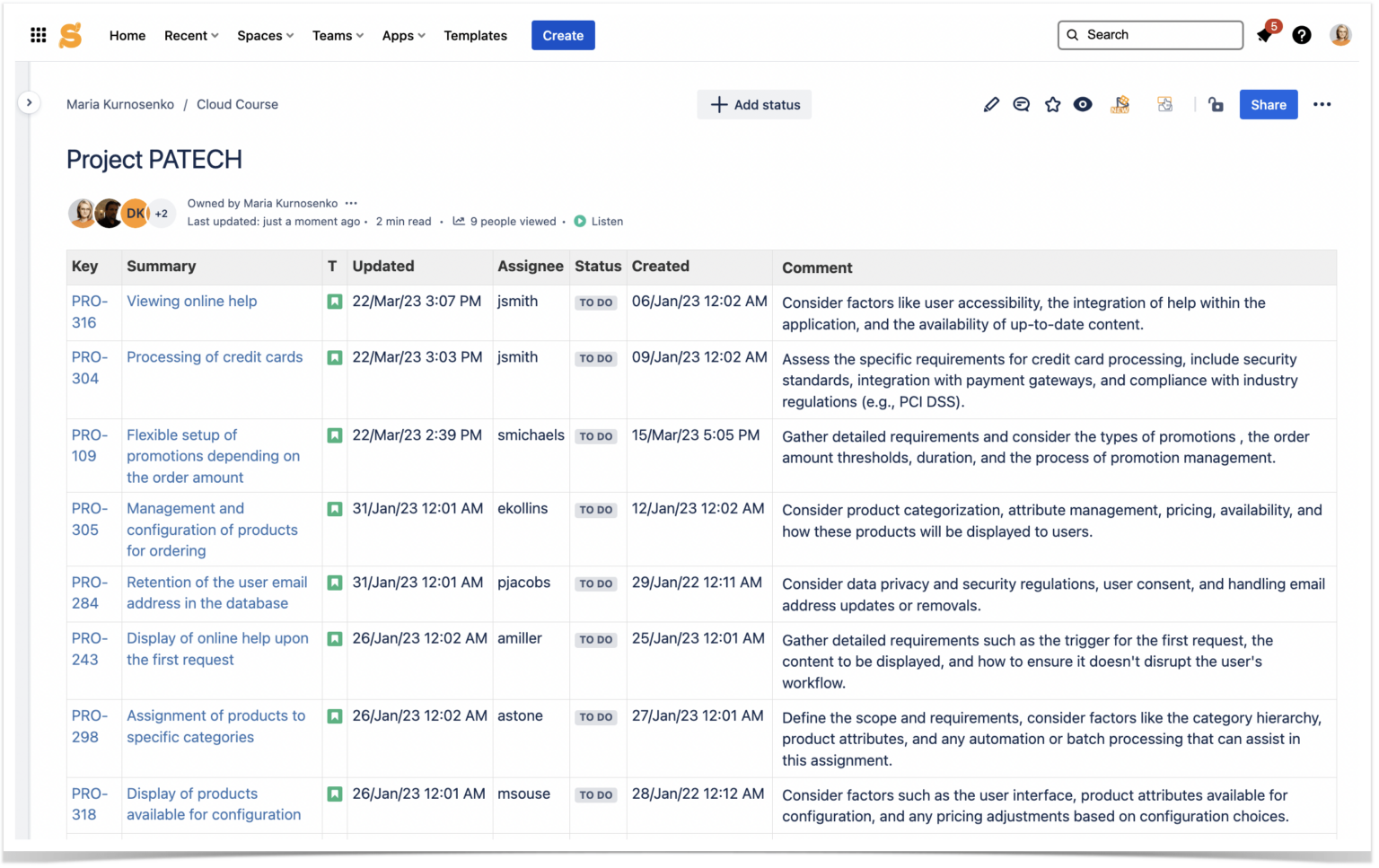
Task: Click the Confluence logo
Action: click(x=70, y=35)
